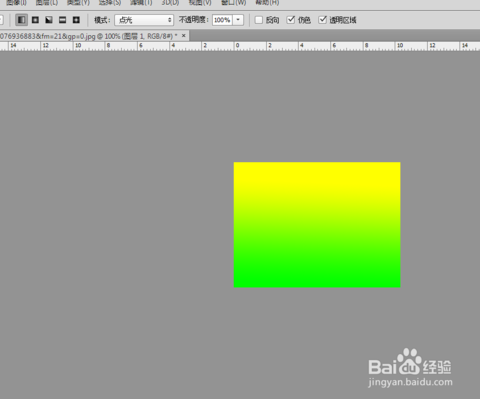Click the horizontal ruler at the 0 mark
The width and height of the screenshot is (480, 399).
[x=237, y=46]
